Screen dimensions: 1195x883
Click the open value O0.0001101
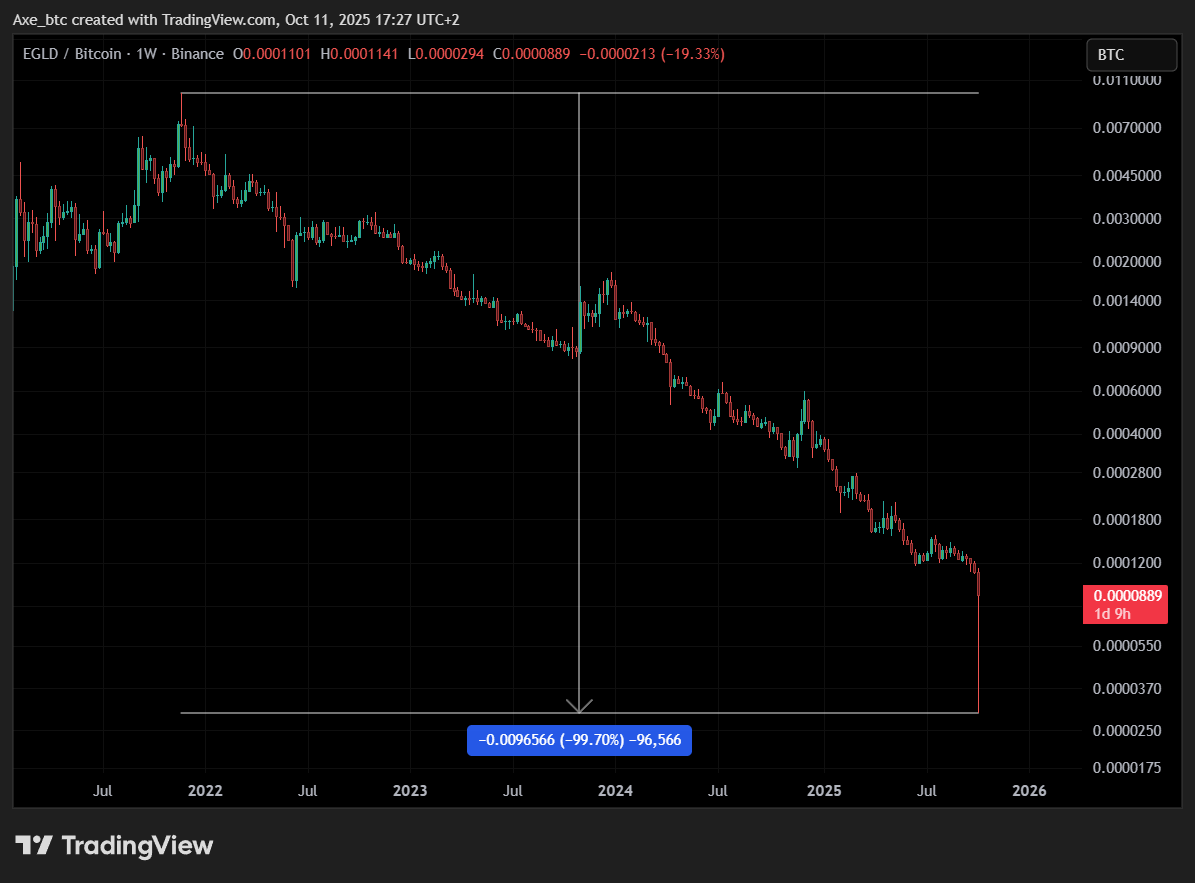(x=272, y=54)
